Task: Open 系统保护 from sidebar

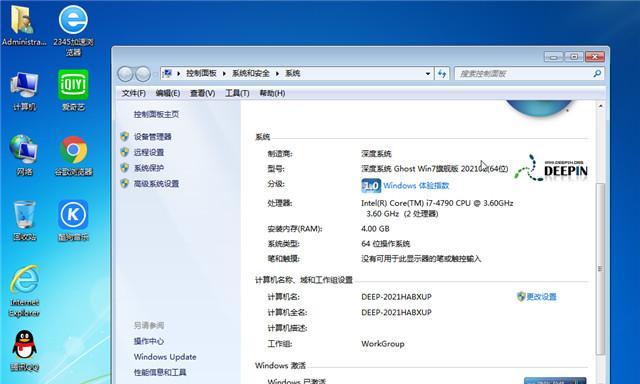Action: pos(149,168)
